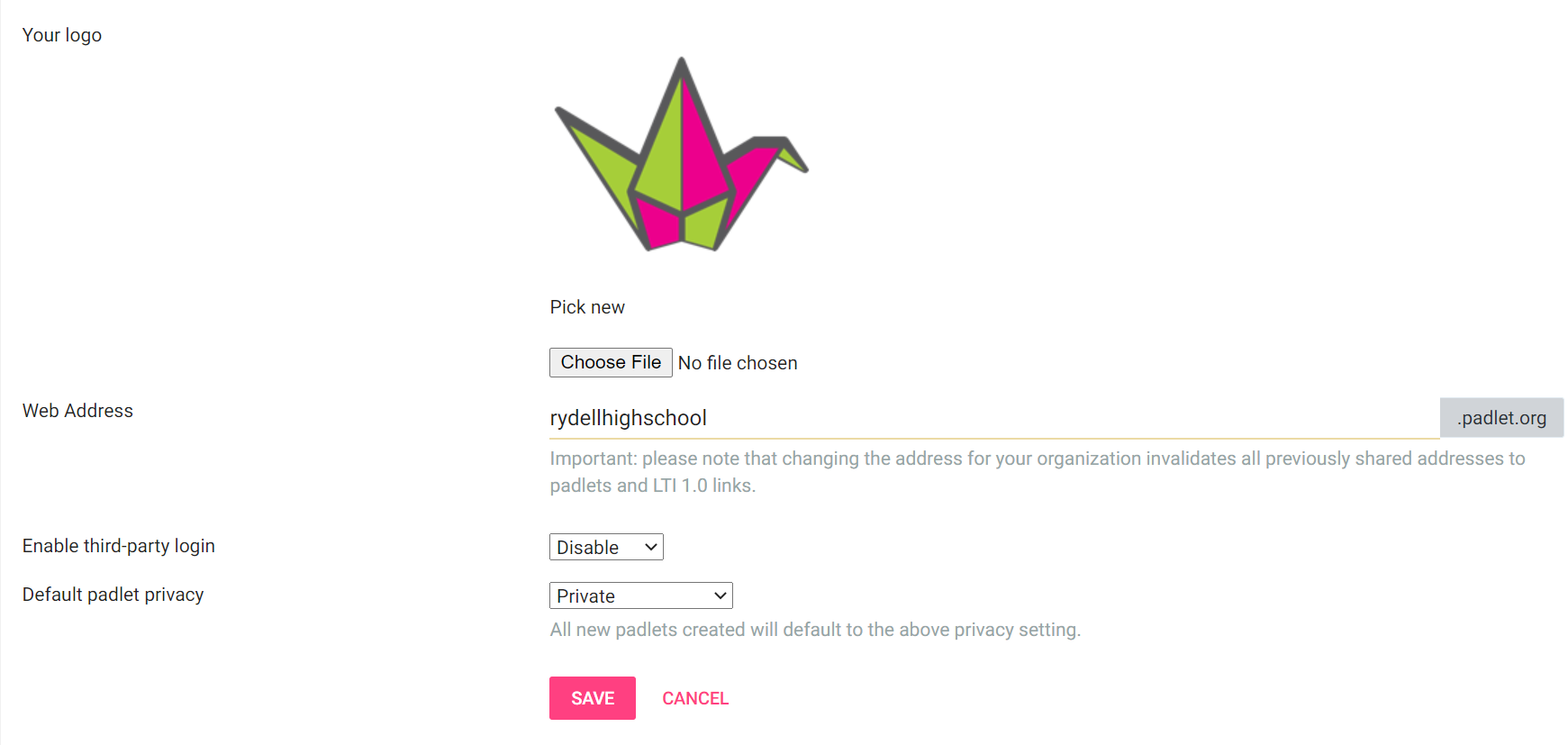Click the rydellhighschool web address field
The image size is (1568, 745).
(x=994, y=418)
